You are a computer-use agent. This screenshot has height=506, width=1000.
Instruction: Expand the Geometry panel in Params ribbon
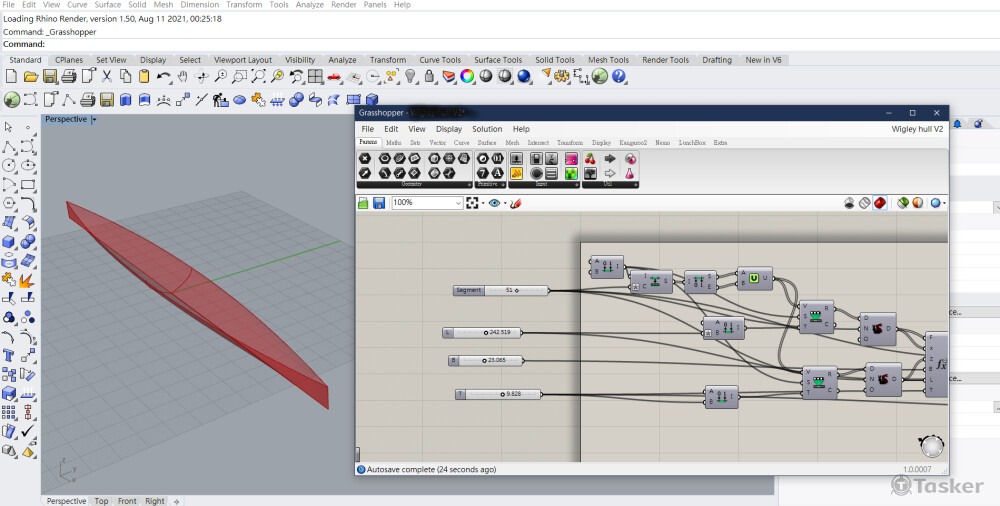point(469,185)
